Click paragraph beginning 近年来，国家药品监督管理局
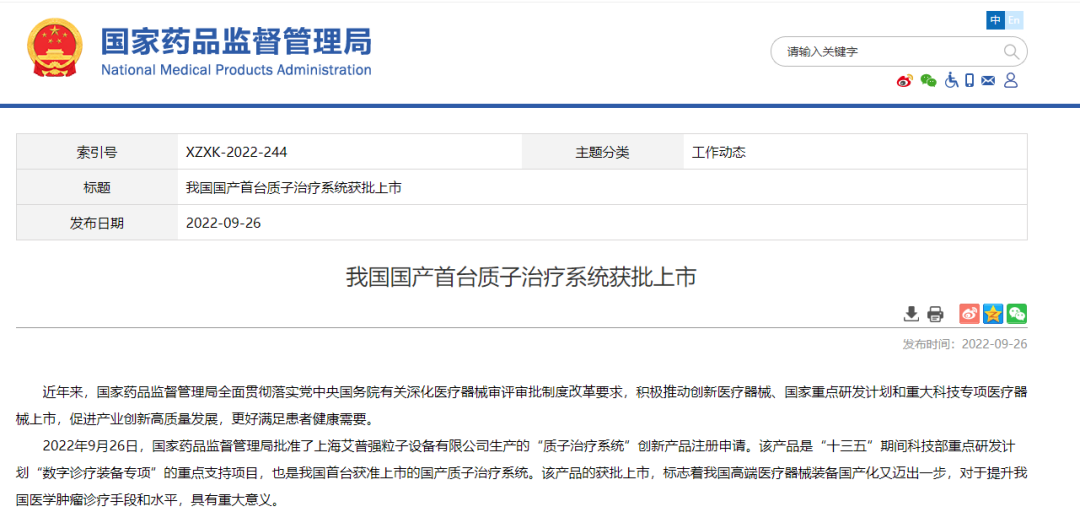This screenshot has height=512, width=1080. (521, 405)
